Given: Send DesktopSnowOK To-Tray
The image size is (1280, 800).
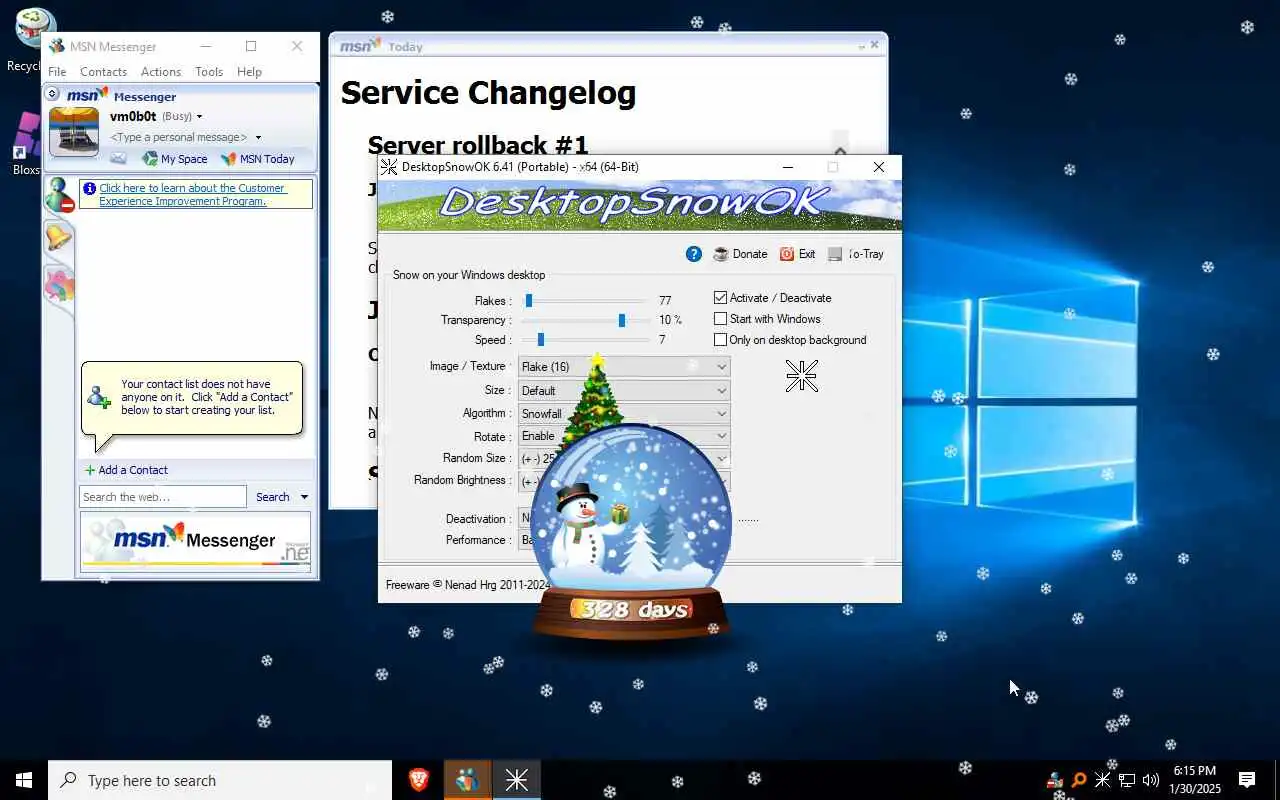Looking at the screenshot, I should 856,254.
